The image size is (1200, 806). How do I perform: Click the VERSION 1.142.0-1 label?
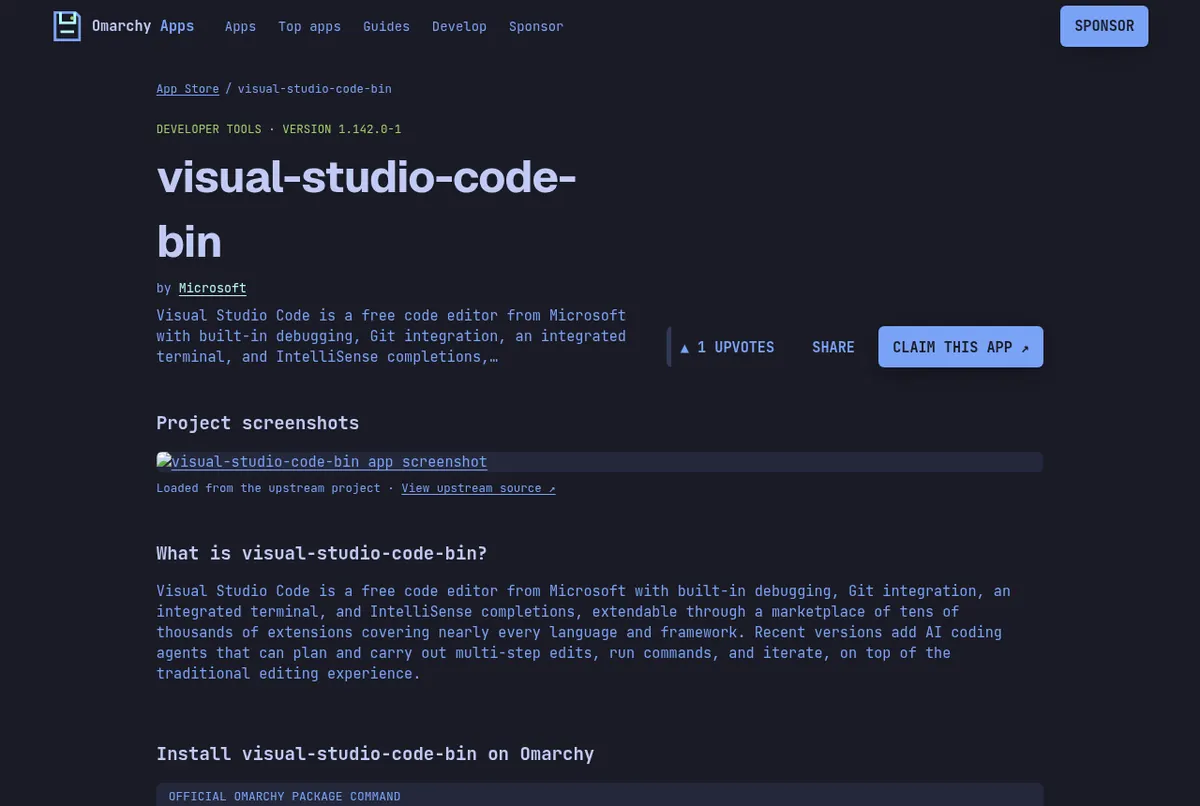[x=342, y=129]
